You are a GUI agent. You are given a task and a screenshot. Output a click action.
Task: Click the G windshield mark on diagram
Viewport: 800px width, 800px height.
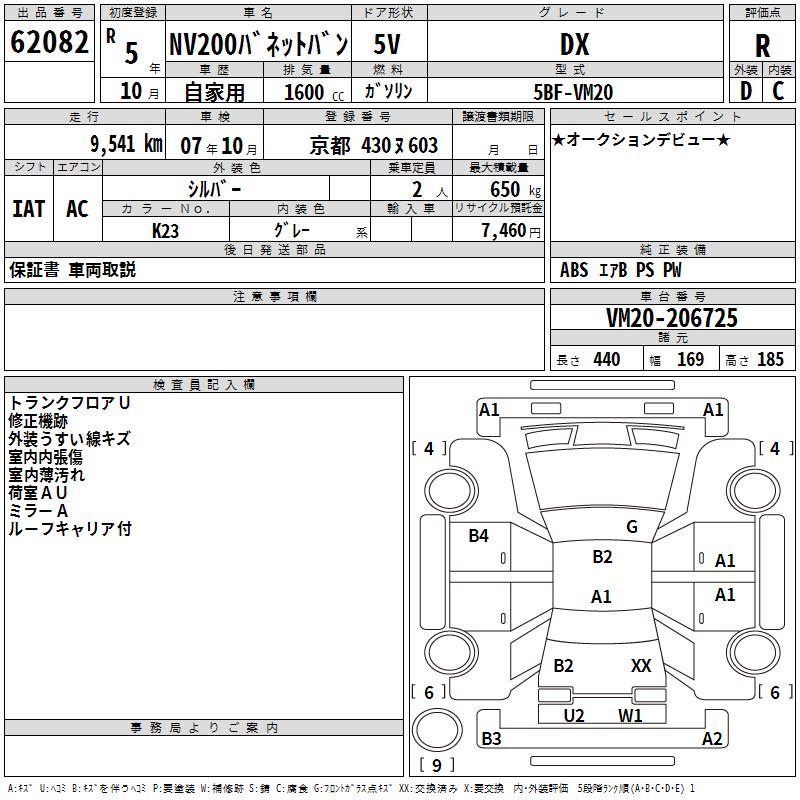coord(632,527)
